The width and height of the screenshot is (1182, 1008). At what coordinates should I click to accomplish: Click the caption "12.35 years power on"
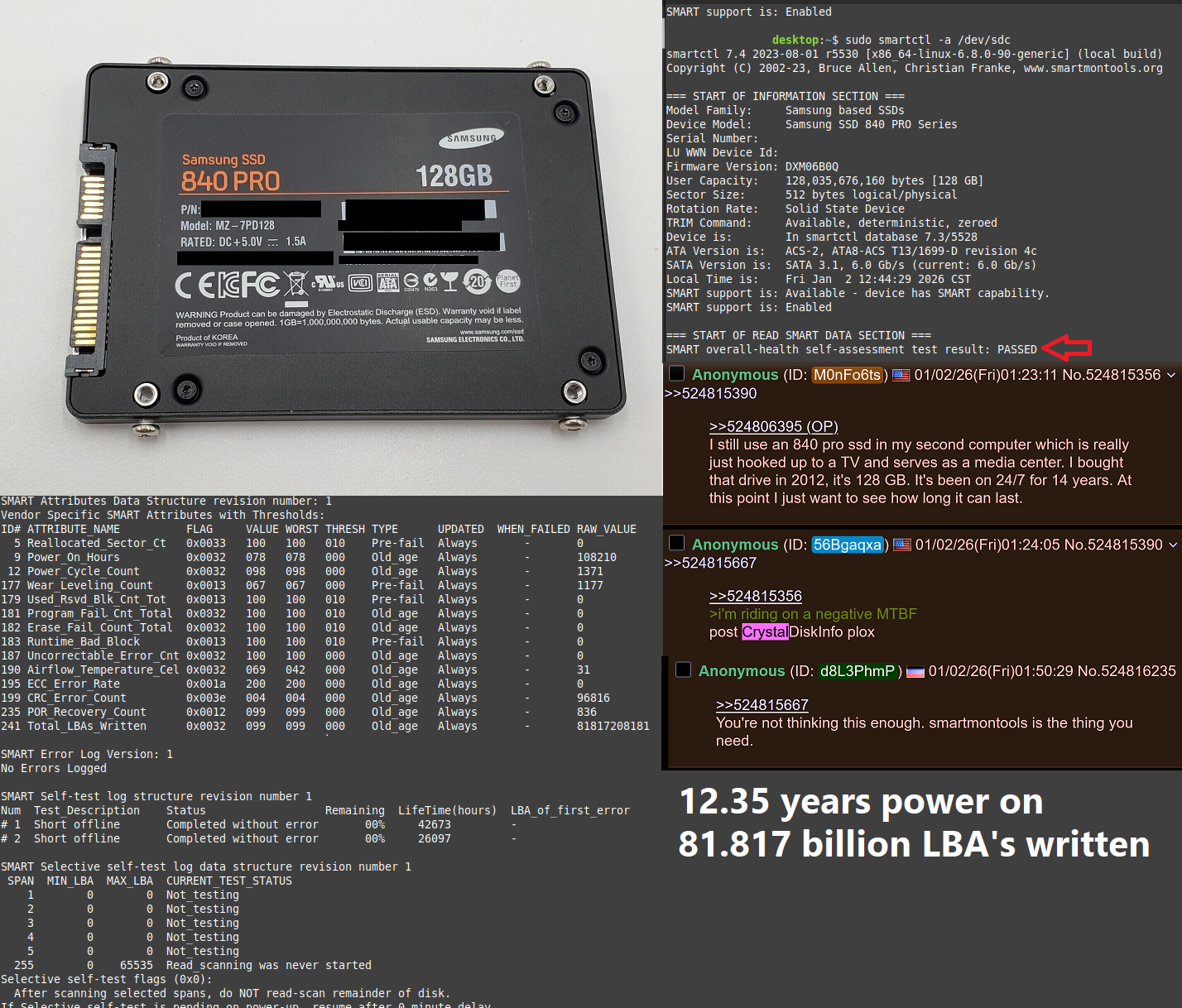tap(861, 802)
